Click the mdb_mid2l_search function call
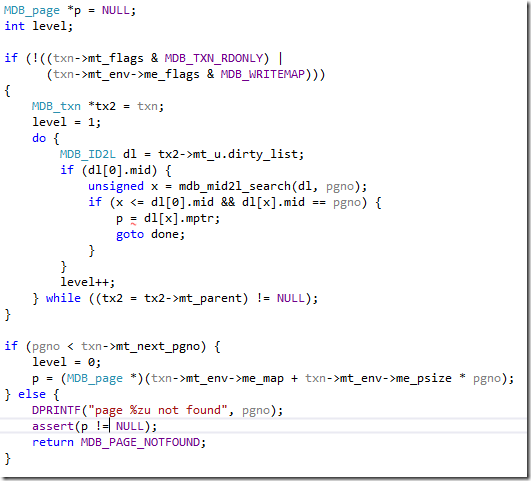The height and width of the screenshot is (481, 531). (x=234, y=186)
